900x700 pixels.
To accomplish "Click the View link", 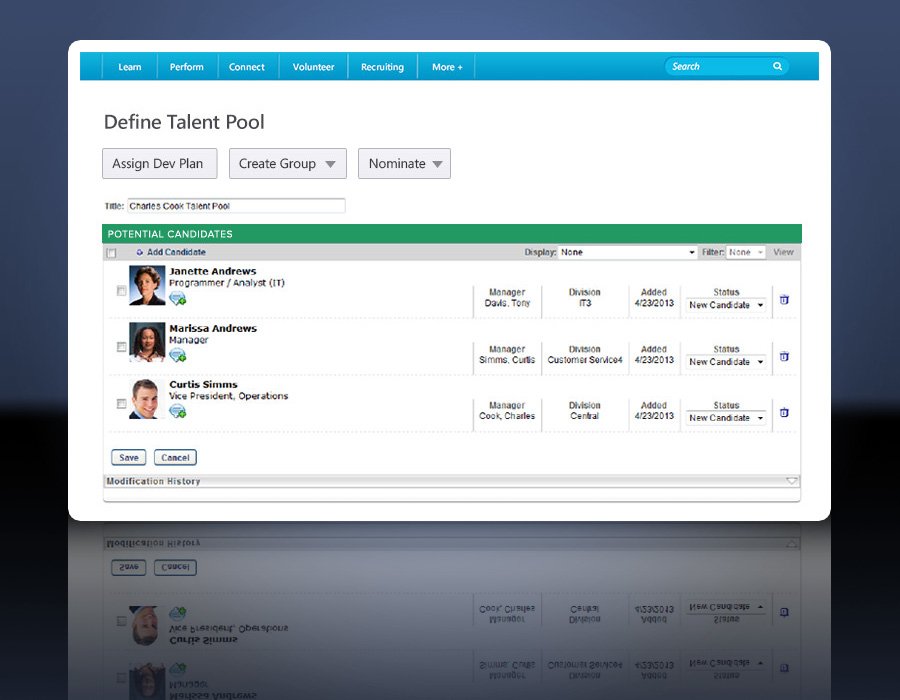I will tap(783, 252).
